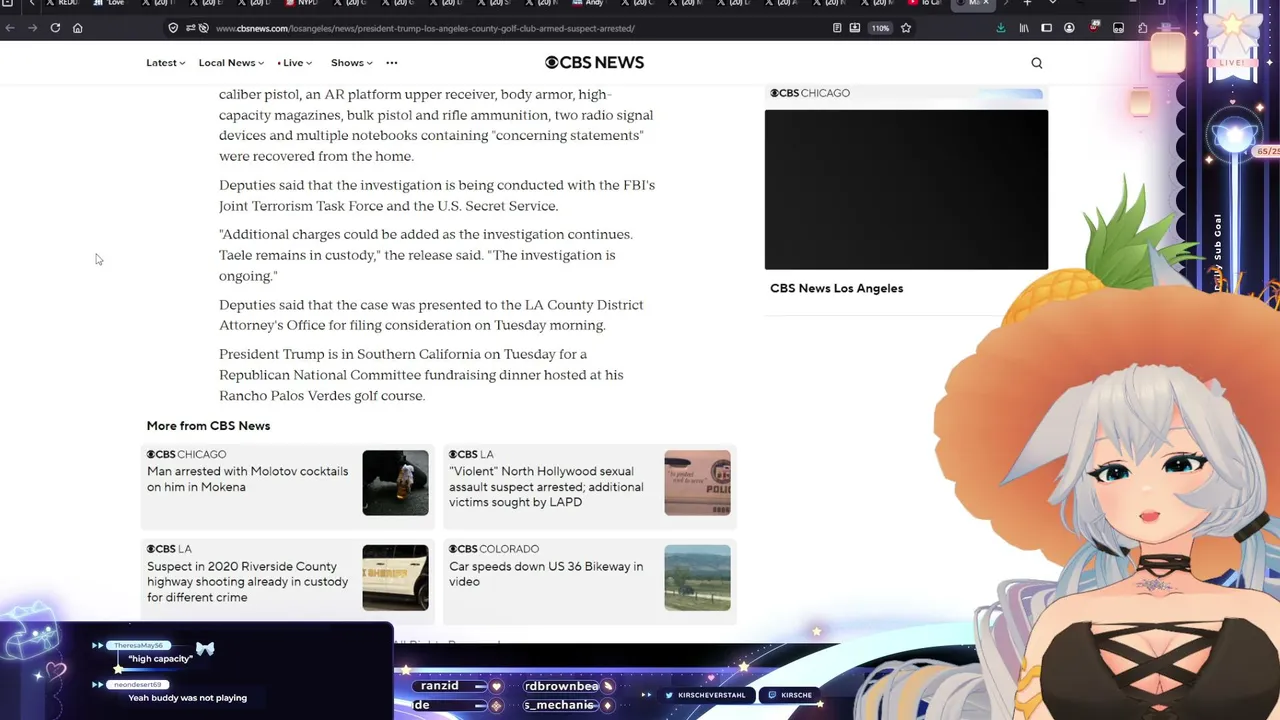This screenshot has height=720, width=1280.
Task: Click the North Hollywood police car thumbnail
Action: point(697,483)
